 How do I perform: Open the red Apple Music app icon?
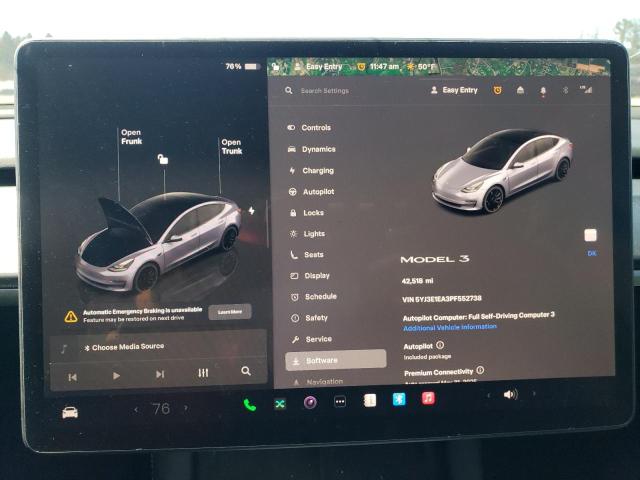coord(428,398)
